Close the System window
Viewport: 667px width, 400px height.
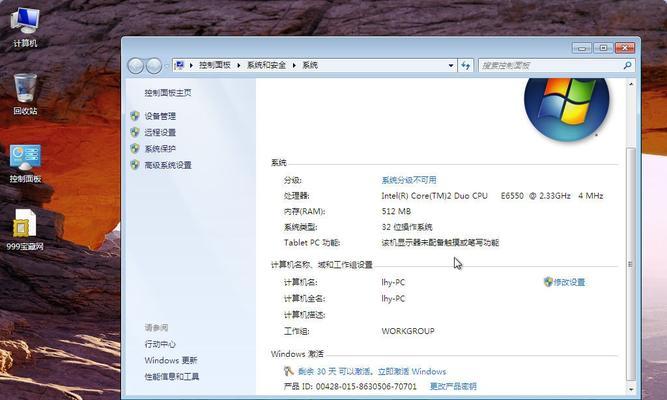625,48
